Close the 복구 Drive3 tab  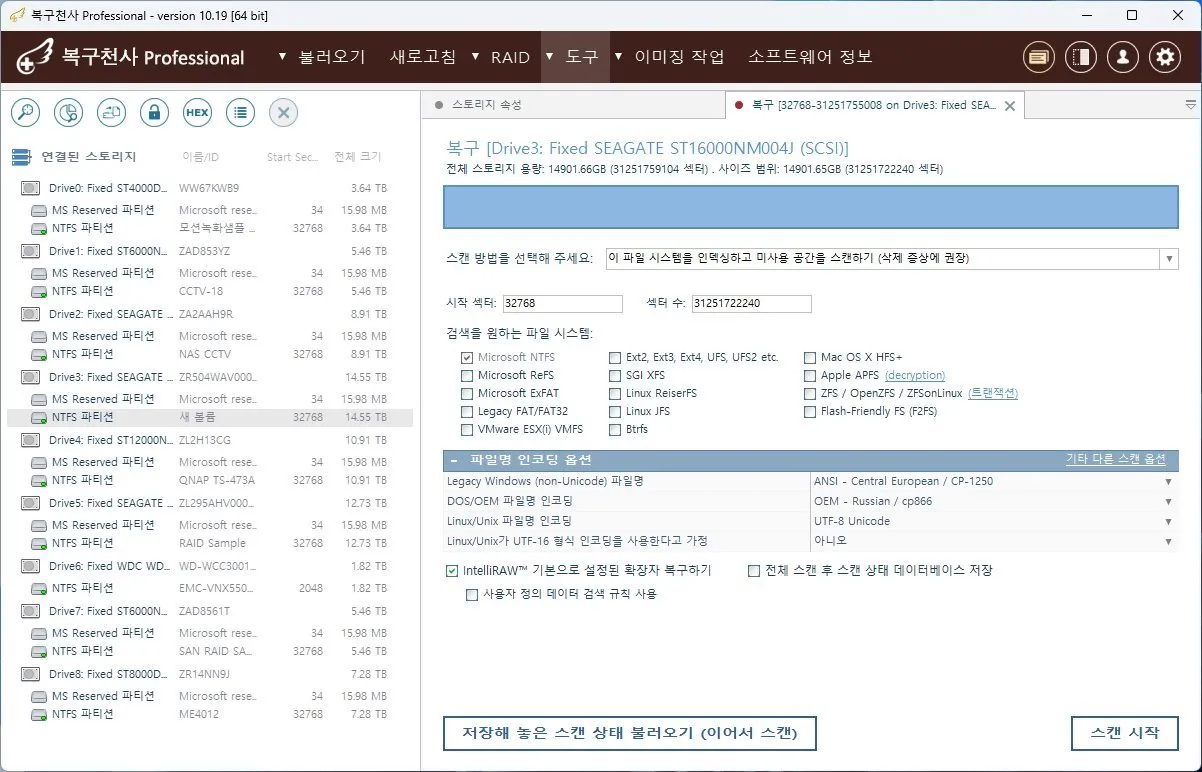pos(1009,105)
